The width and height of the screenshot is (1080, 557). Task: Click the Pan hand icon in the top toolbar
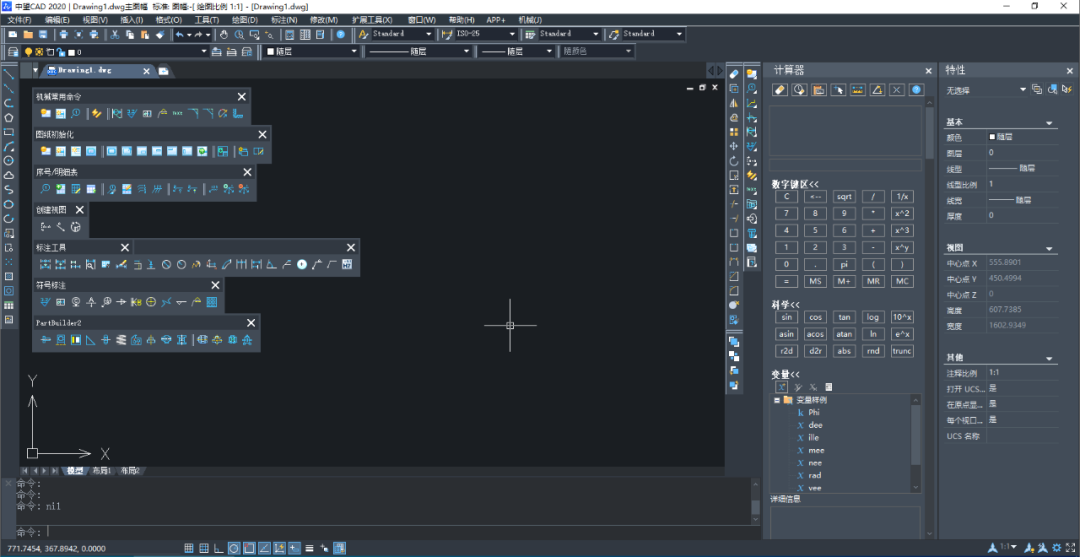224,34
